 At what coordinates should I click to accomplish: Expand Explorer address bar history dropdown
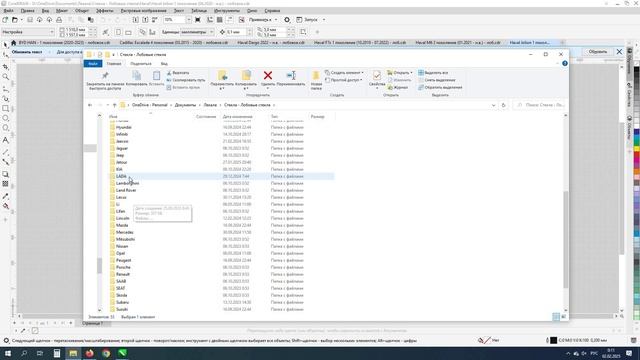(x=493, y=105)
